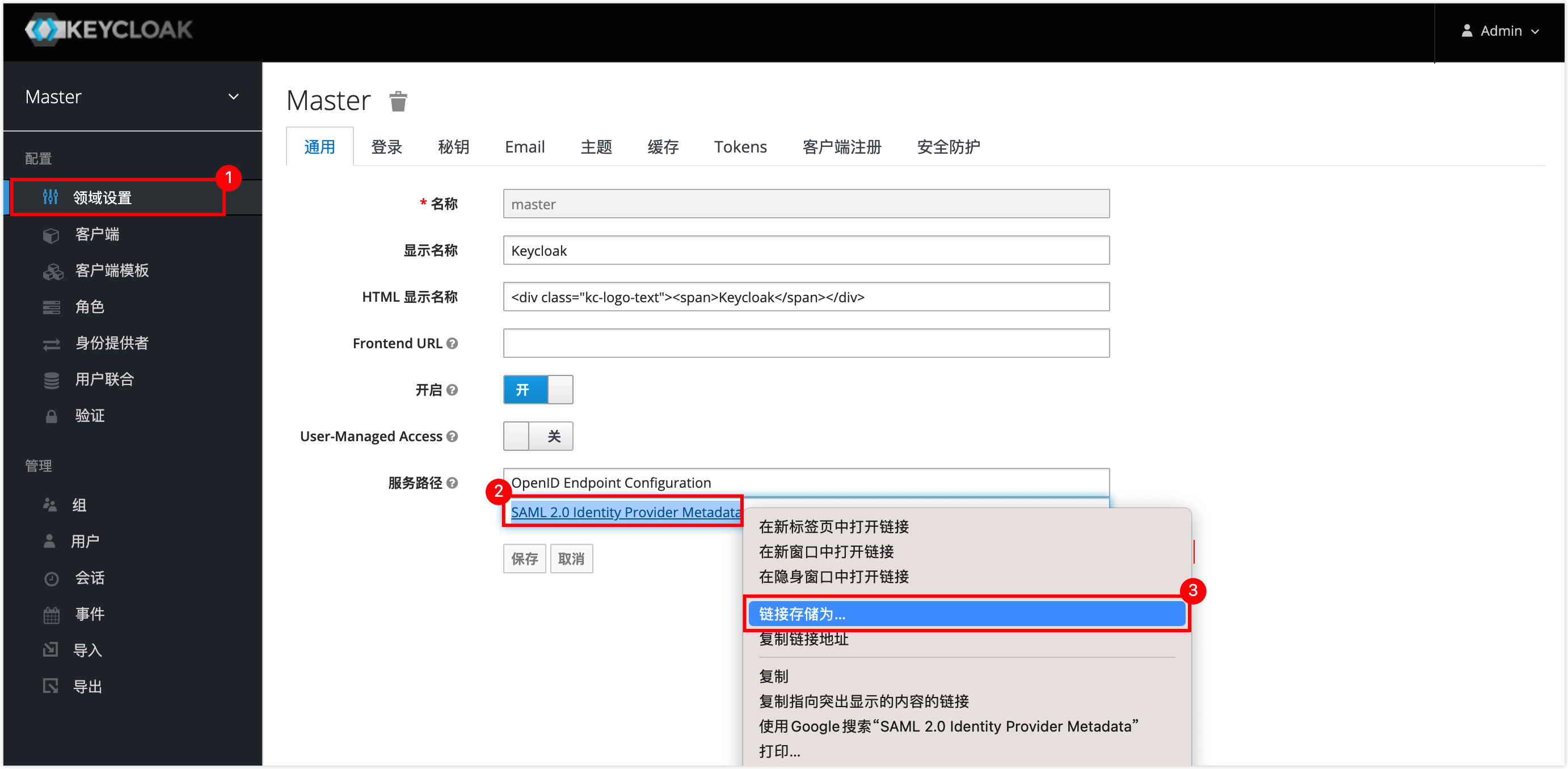This screenshot has width=1568, height=769.
Task: Click the realm settings sliders icon
Action: 50,197
